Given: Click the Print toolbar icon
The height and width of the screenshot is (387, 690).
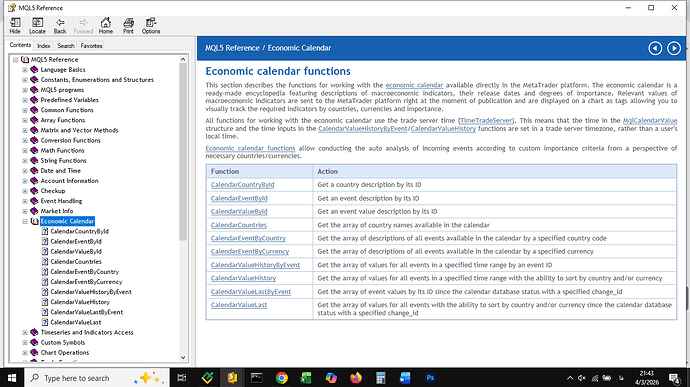Looking at the screenshot, I should (128, 26).
